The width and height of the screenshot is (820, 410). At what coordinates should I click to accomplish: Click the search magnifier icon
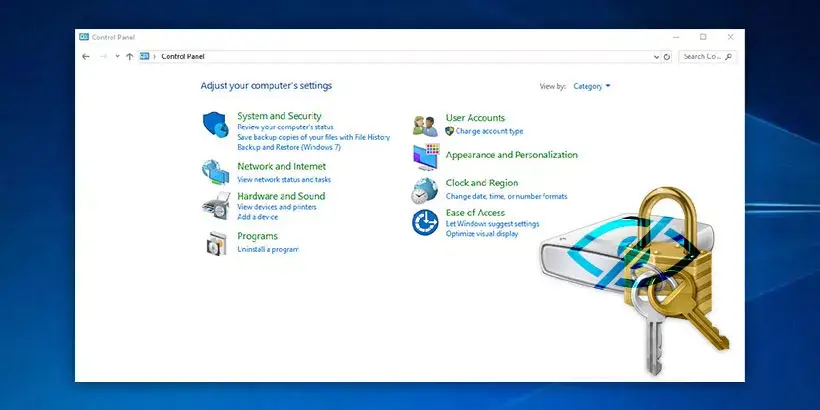[x=728, y=56]
